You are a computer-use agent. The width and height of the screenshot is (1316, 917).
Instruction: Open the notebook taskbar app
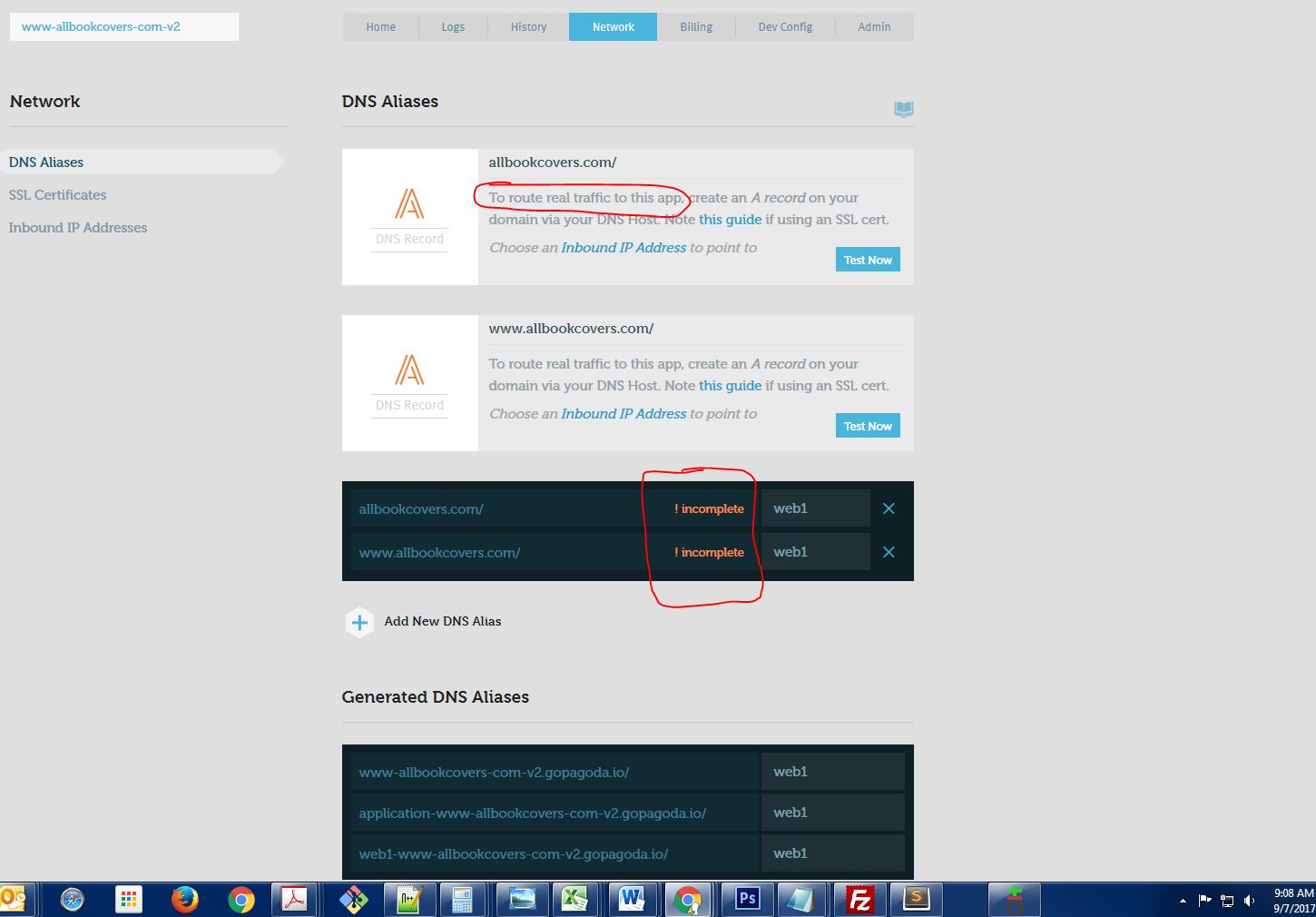pyautogui.click(x=801, y=900)
